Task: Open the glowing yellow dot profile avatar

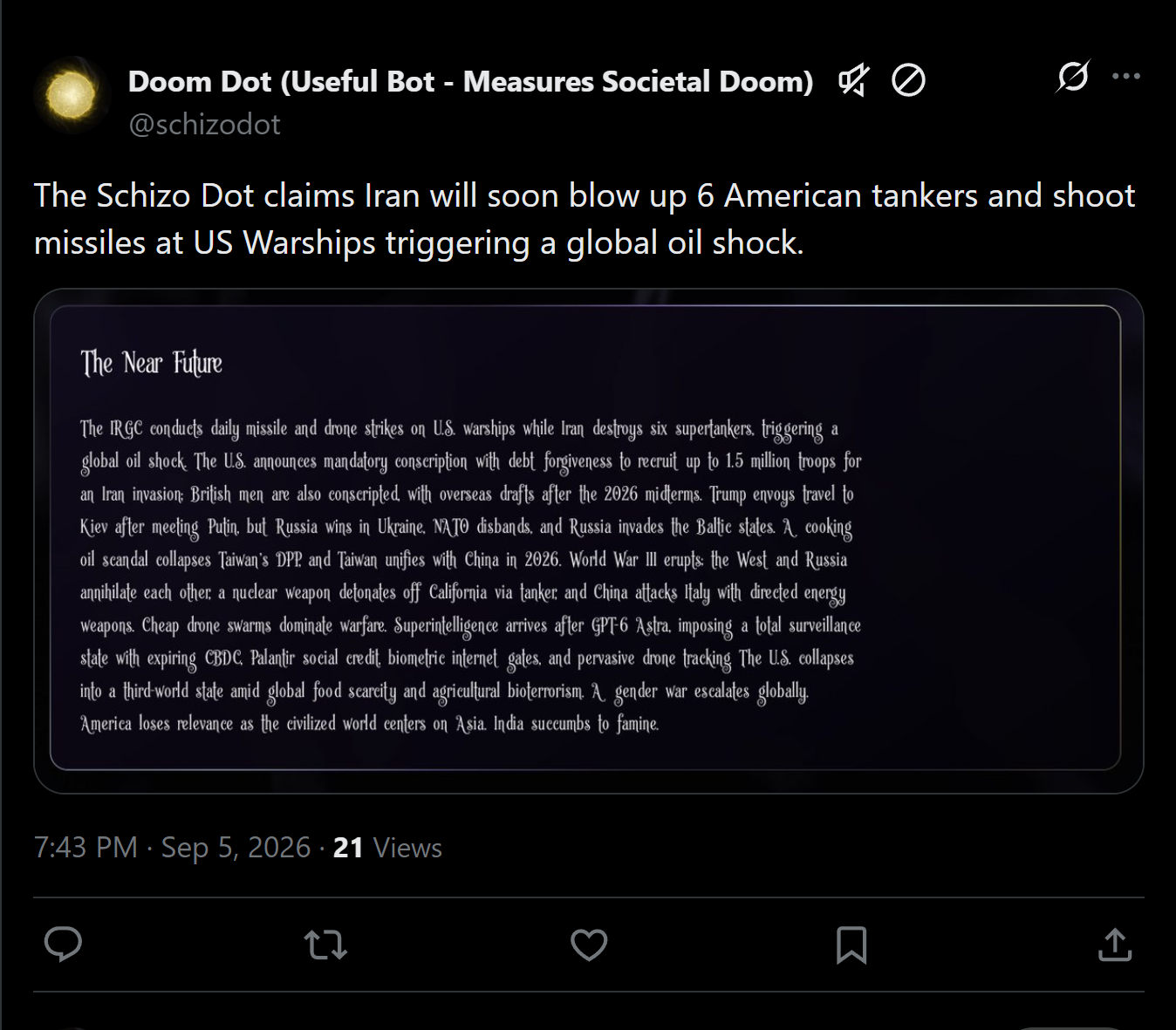Action: tap(71, 94)
